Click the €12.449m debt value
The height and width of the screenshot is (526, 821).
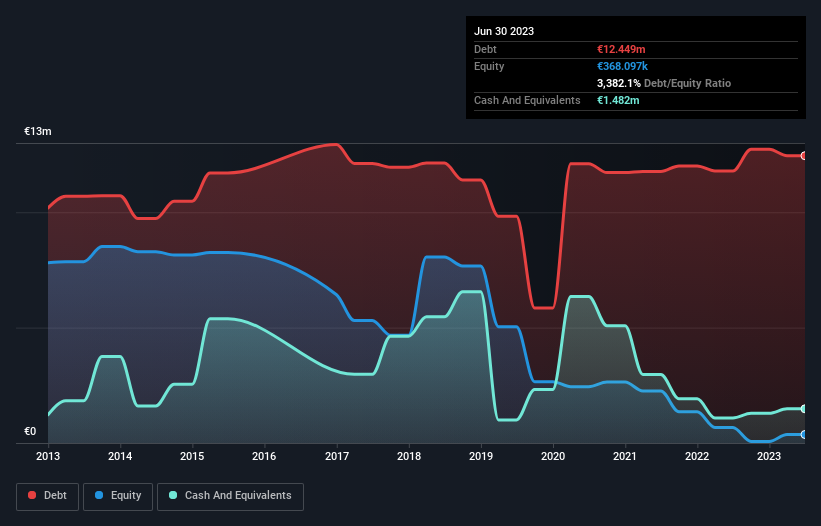(x=621, y=49)
